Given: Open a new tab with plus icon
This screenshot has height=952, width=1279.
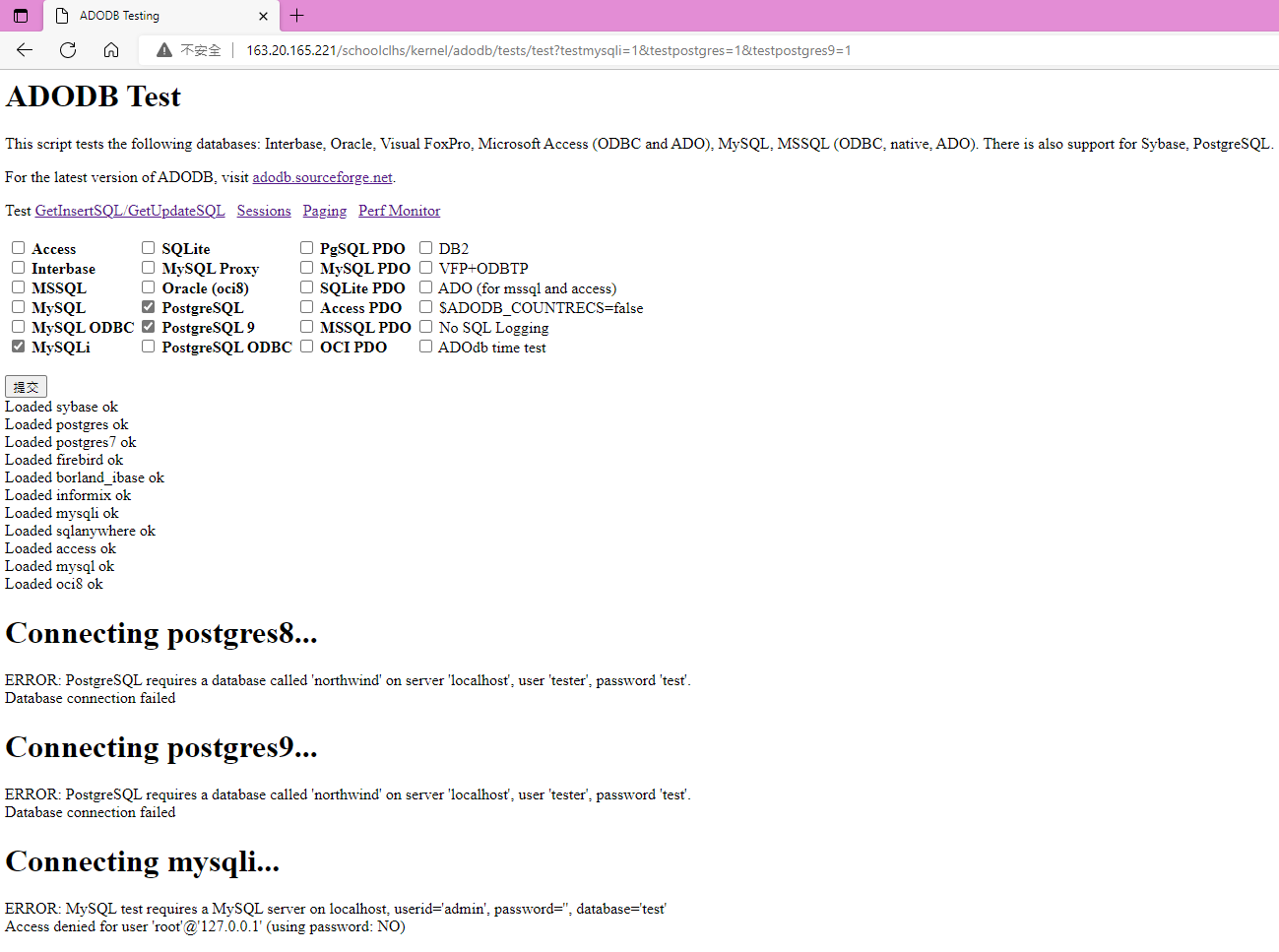Looking at the screenshot, I should (x=297, y=16).
